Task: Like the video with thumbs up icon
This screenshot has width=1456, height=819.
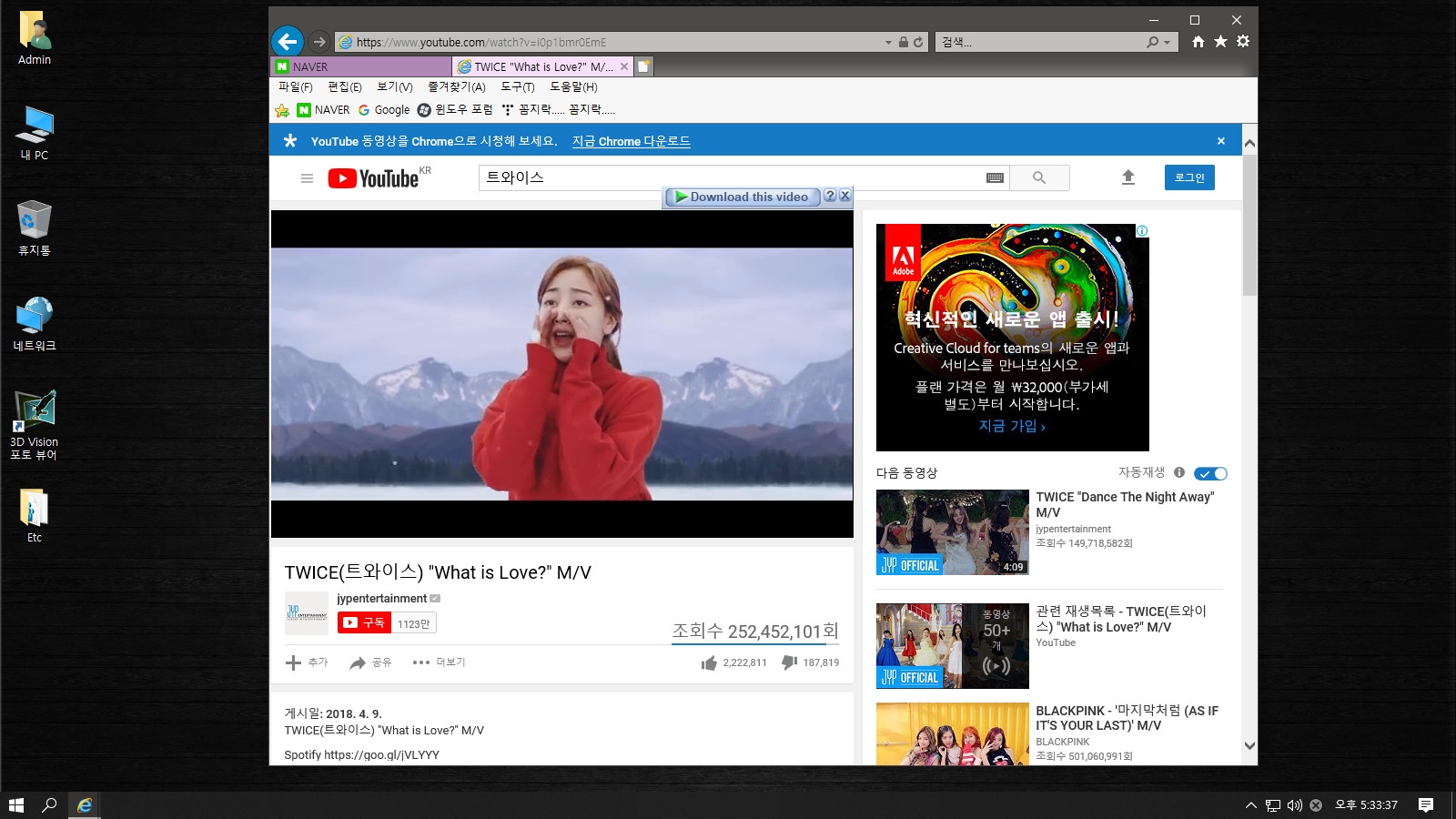Action: 709,663
